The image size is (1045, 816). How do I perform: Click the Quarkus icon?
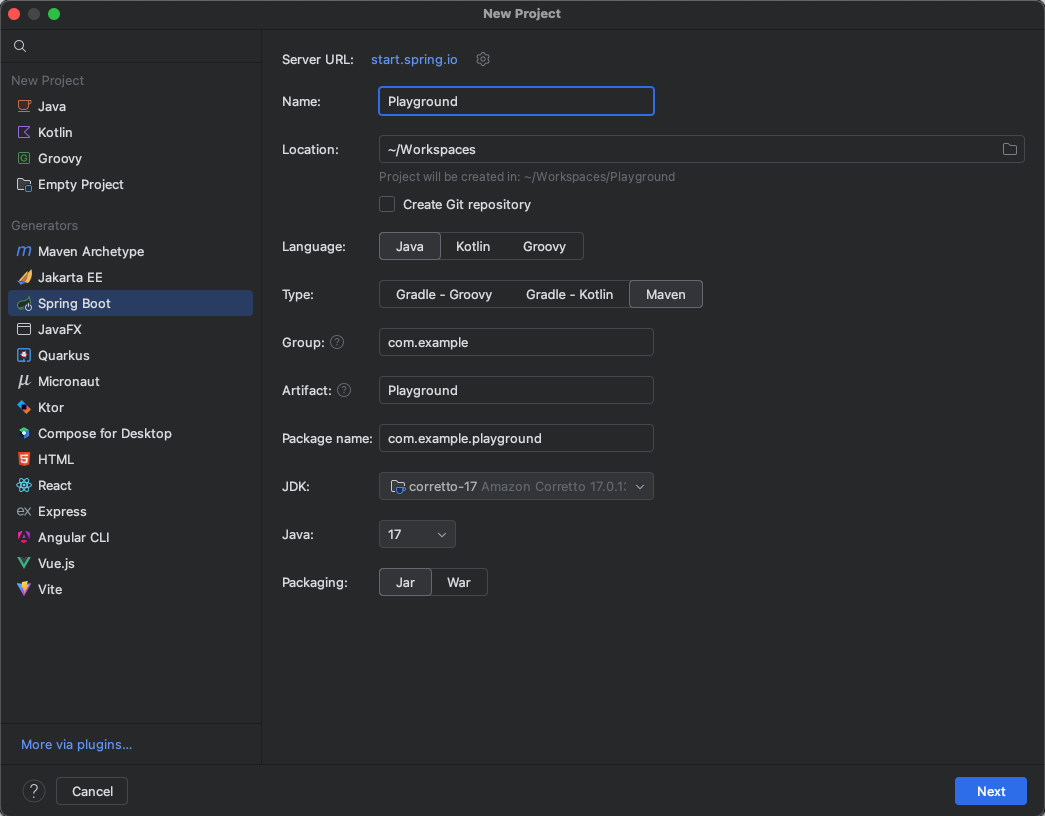(x=24, y=355)
